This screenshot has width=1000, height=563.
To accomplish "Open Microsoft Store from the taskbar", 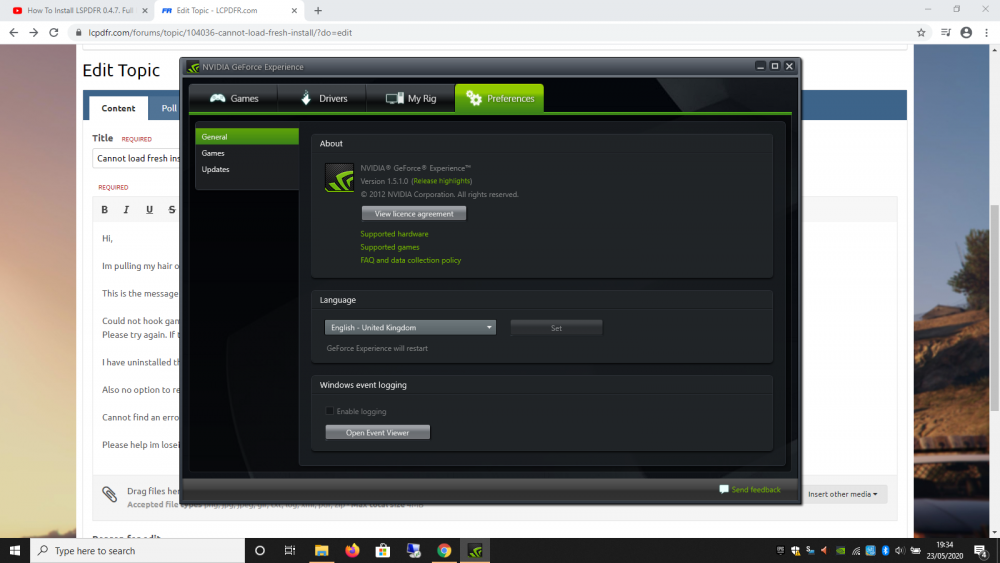I will 383,550.
